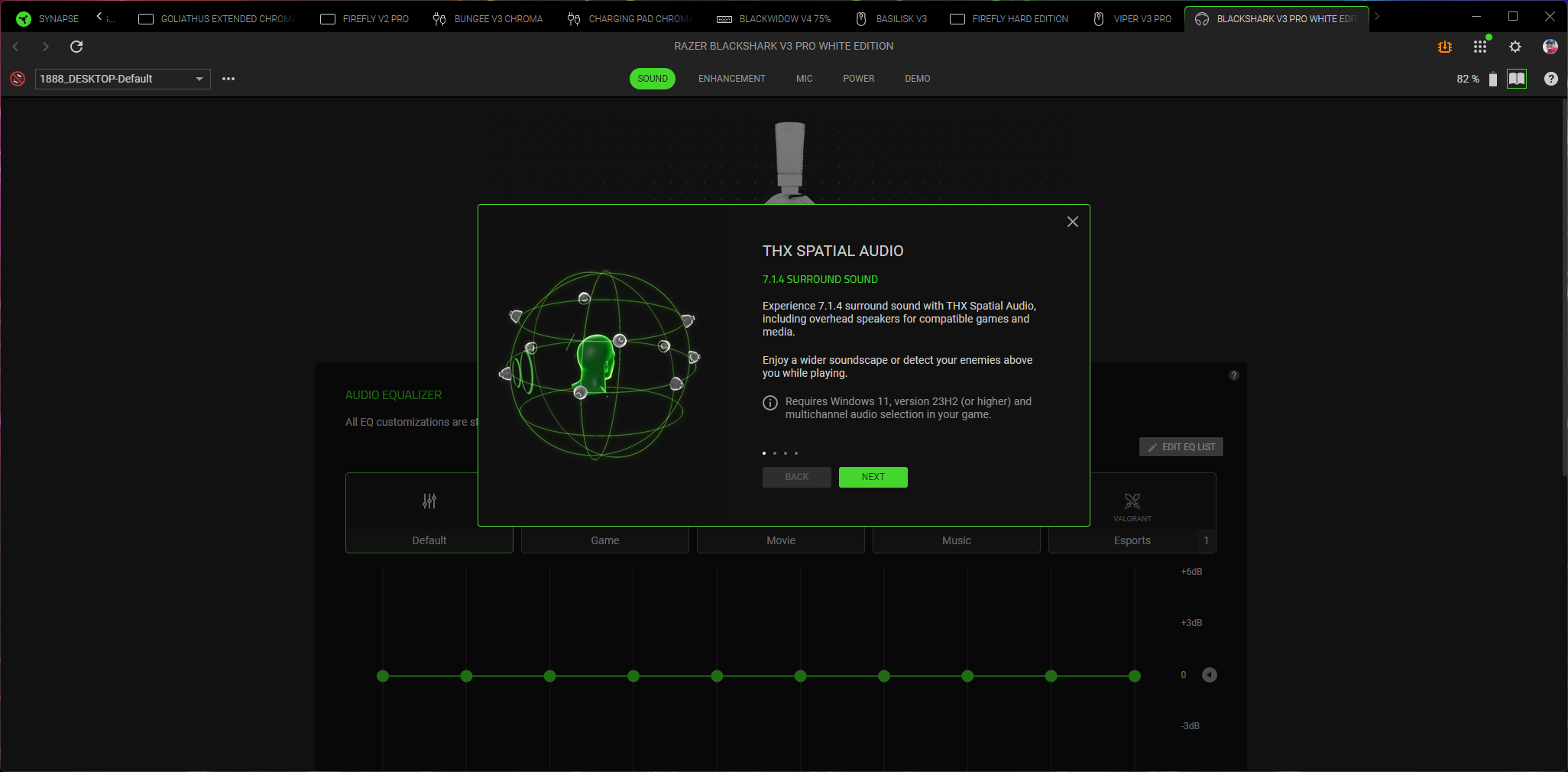The image size is (1568, 772).
Task: Open the user account avatar
Action: point(1550,47)
